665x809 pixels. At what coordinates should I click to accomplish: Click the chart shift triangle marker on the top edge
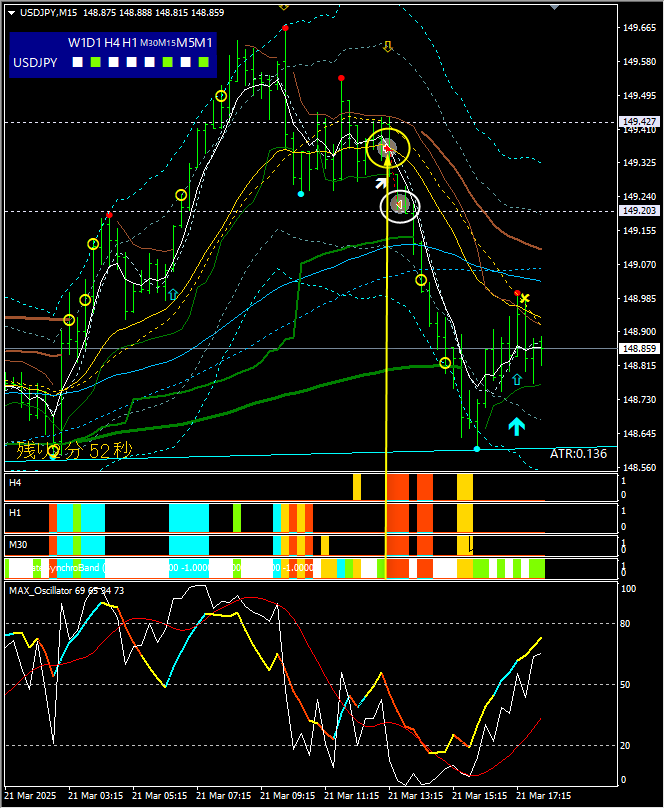coord(555,7)
